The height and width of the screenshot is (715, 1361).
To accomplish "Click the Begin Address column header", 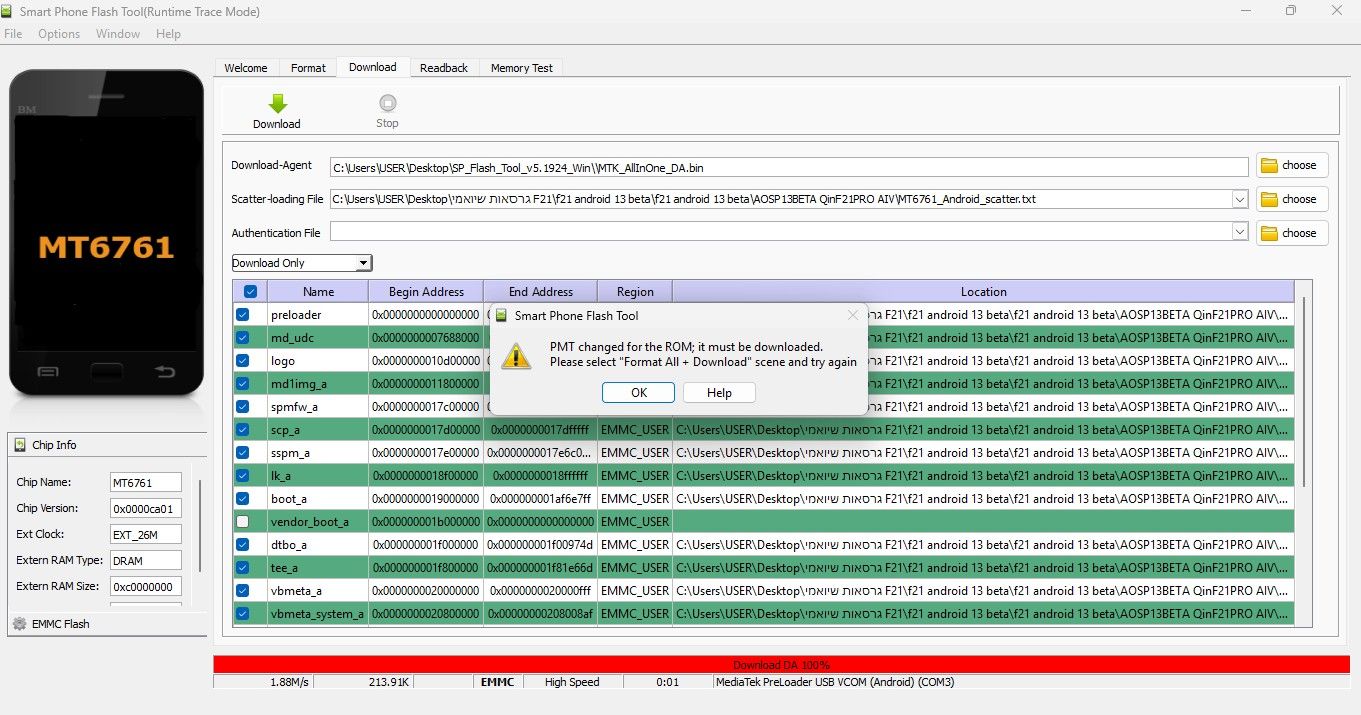I will [426, 292].
